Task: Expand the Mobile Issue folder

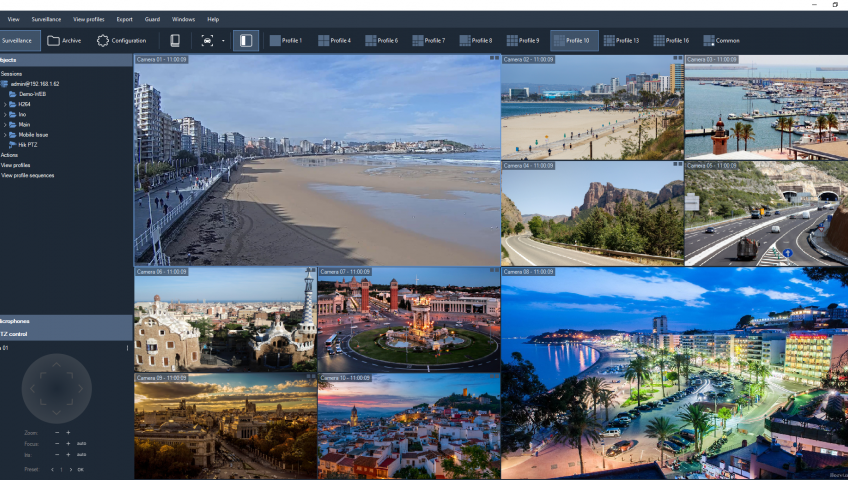Action: 5,134
